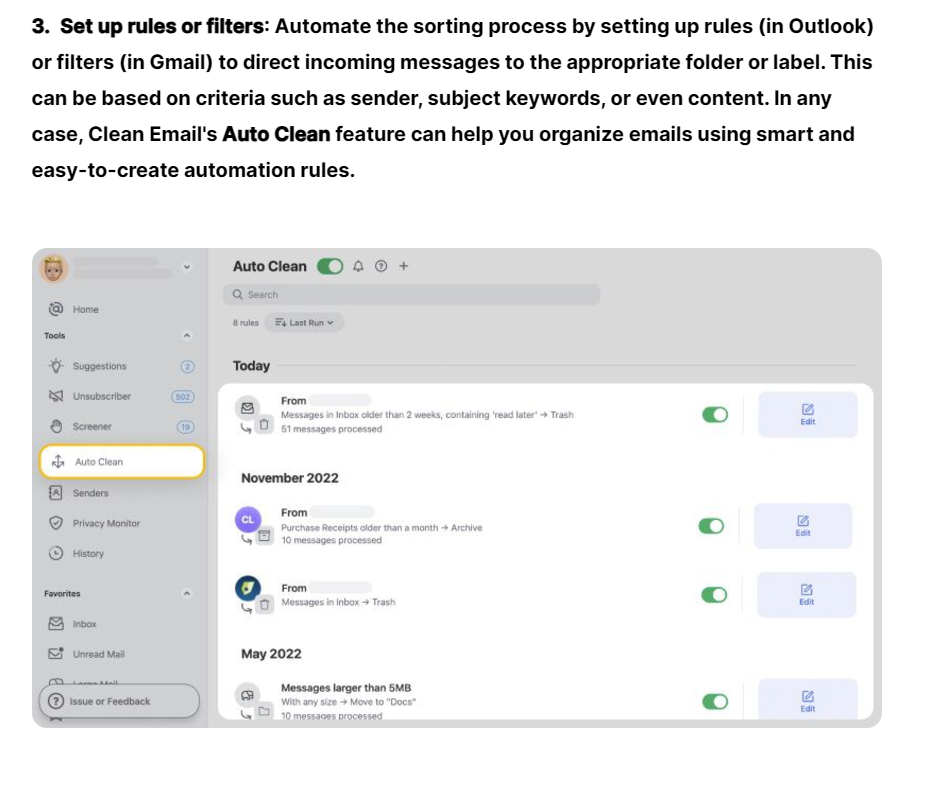Open Screener tool
This screenshot has height=785, width=938.
(92, 427)
